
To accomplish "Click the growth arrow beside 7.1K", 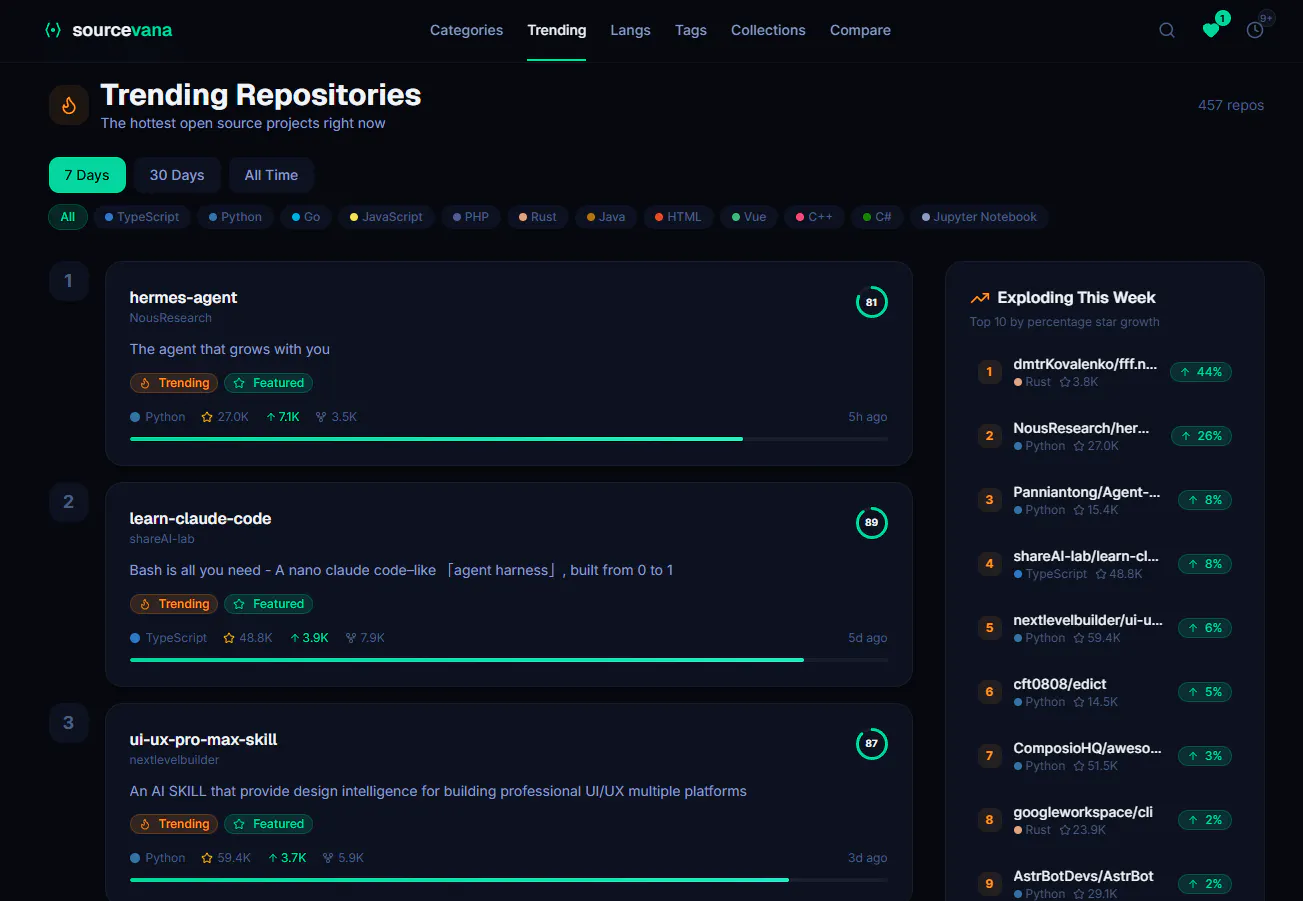I will coord(270,417).
